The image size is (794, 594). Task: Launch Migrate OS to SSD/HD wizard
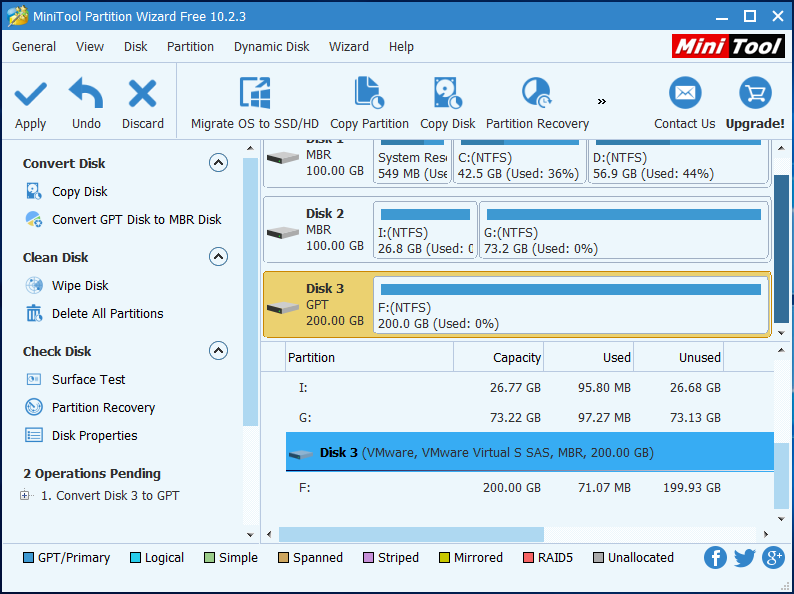255,104
